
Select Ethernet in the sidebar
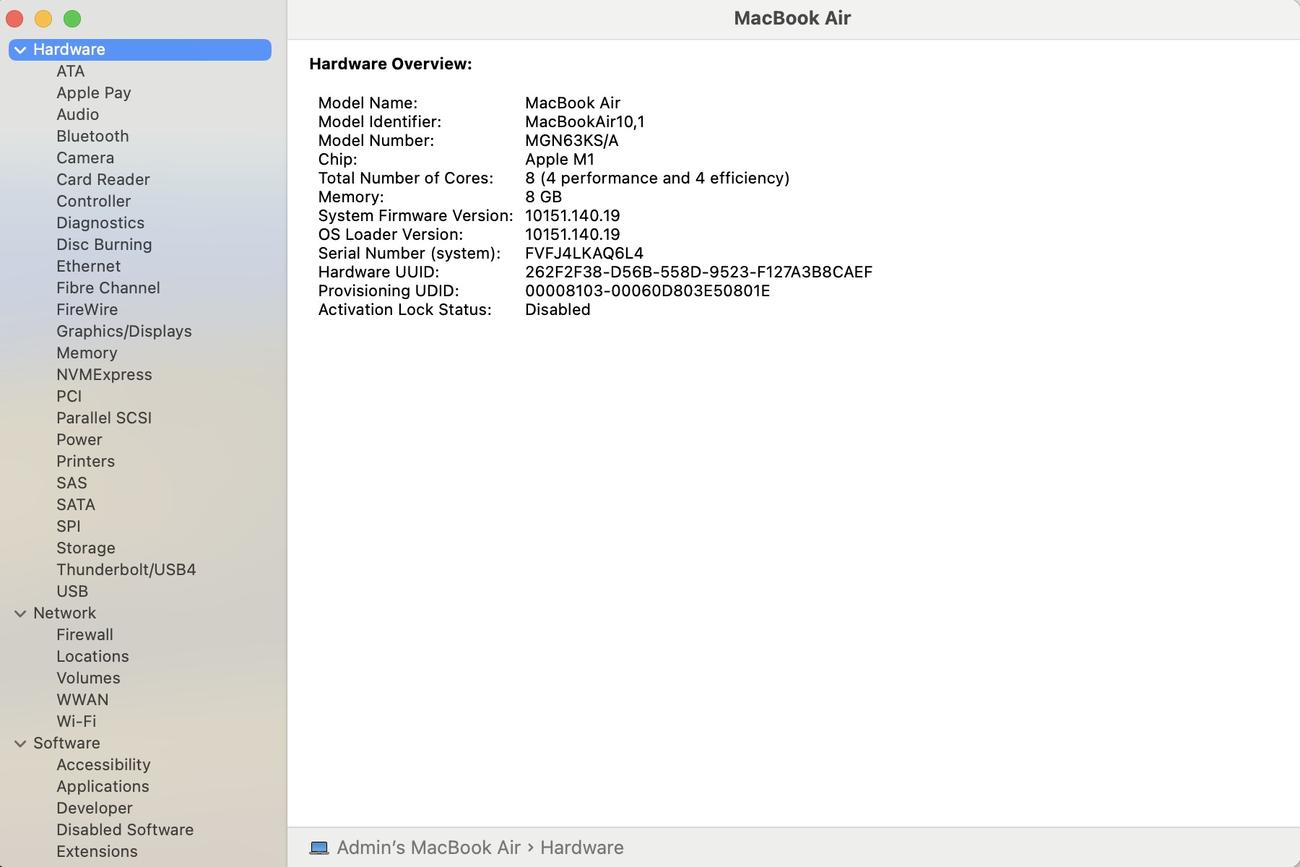[88, 266]
